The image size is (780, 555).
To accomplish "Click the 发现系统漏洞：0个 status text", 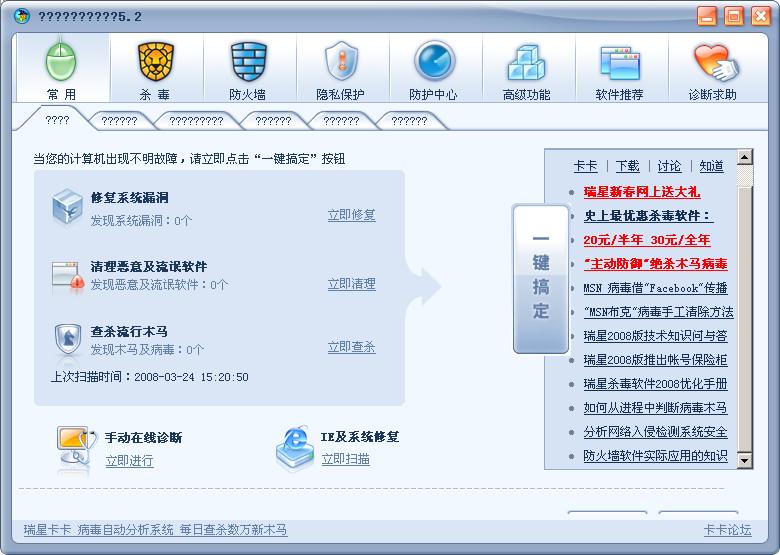I will (x=141, y=220).
